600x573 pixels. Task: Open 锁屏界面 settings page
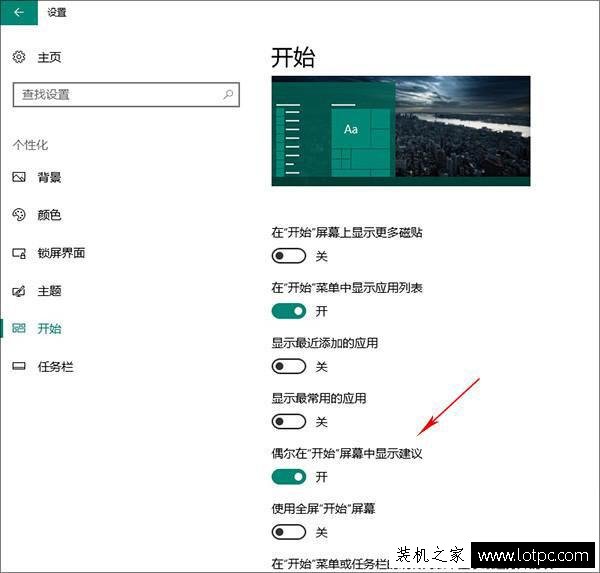61,253
